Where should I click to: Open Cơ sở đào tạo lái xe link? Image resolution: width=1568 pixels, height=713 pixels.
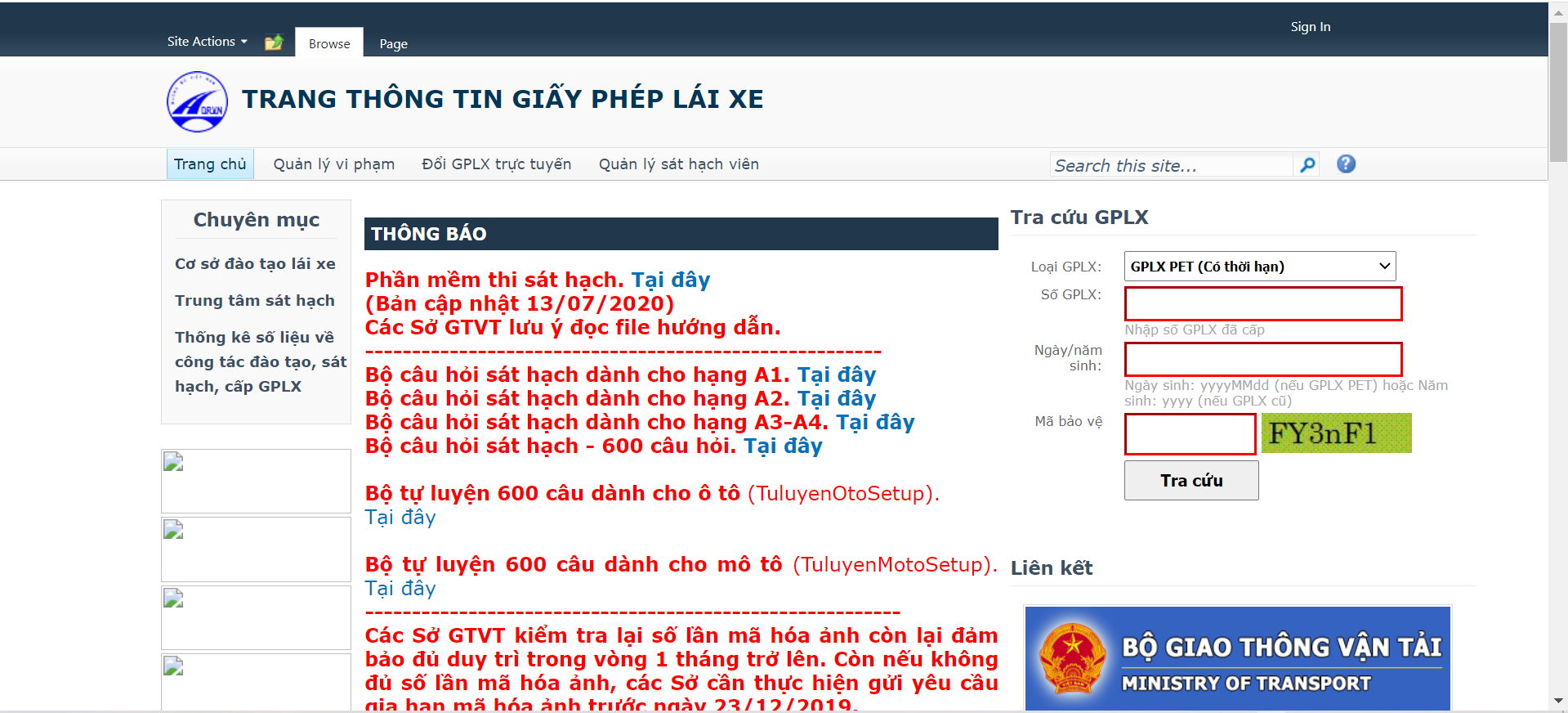[x=255, y=264]
